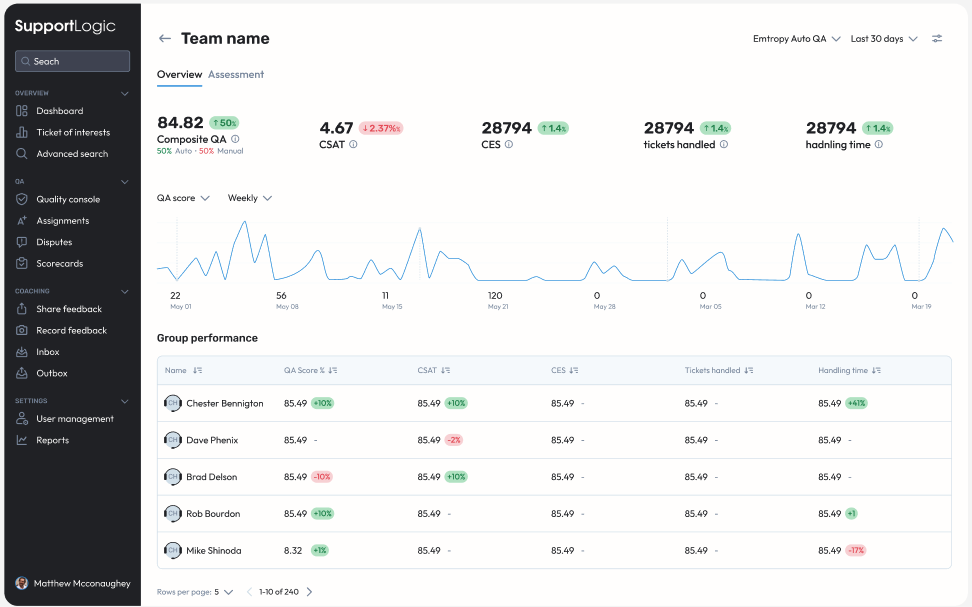The image size is (972, 607).
Task: Open the Last 30 days dropdown
Action: click(884, 38)
